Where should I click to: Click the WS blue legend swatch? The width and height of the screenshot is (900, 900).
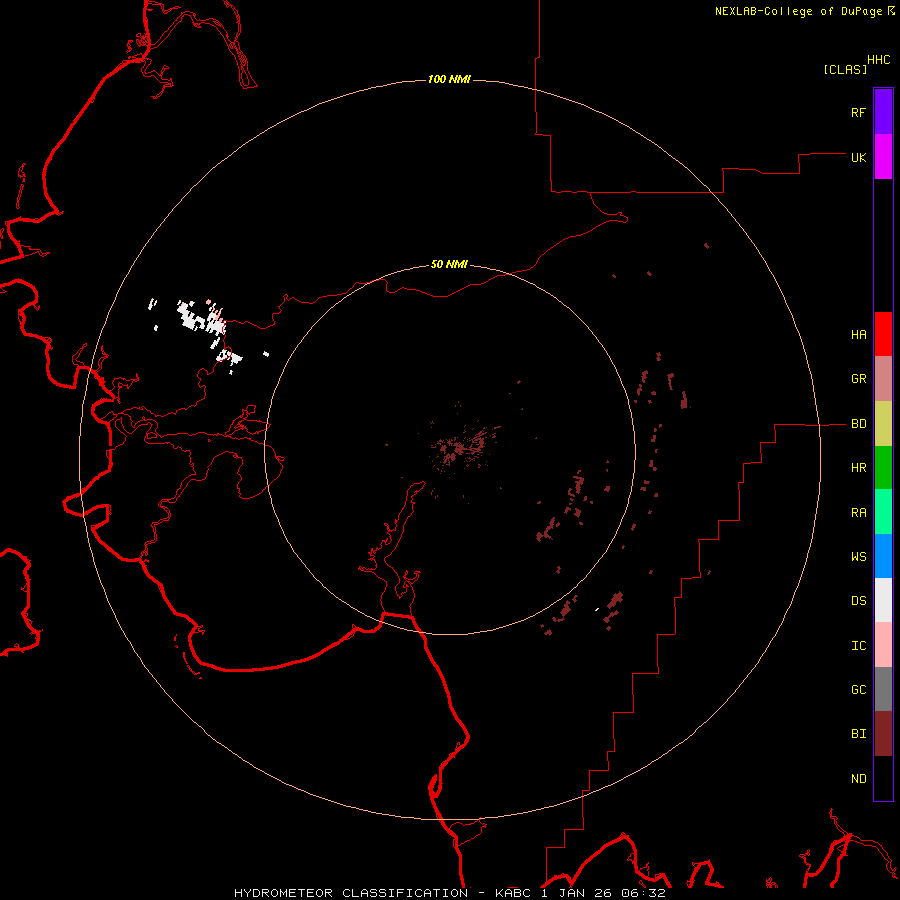click(x=883, y=556)
